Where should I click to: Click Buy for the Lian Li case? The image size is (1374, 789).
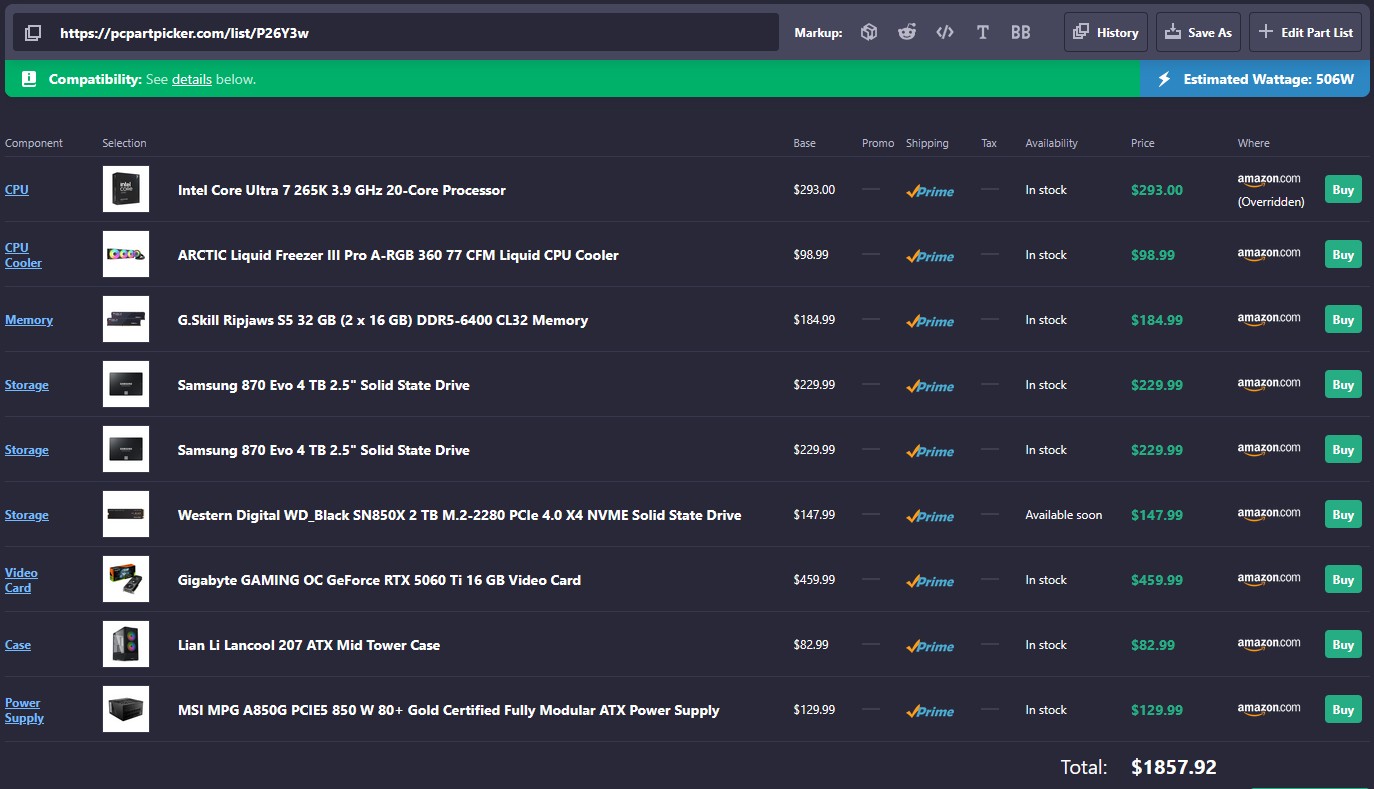pos(1343,644)
